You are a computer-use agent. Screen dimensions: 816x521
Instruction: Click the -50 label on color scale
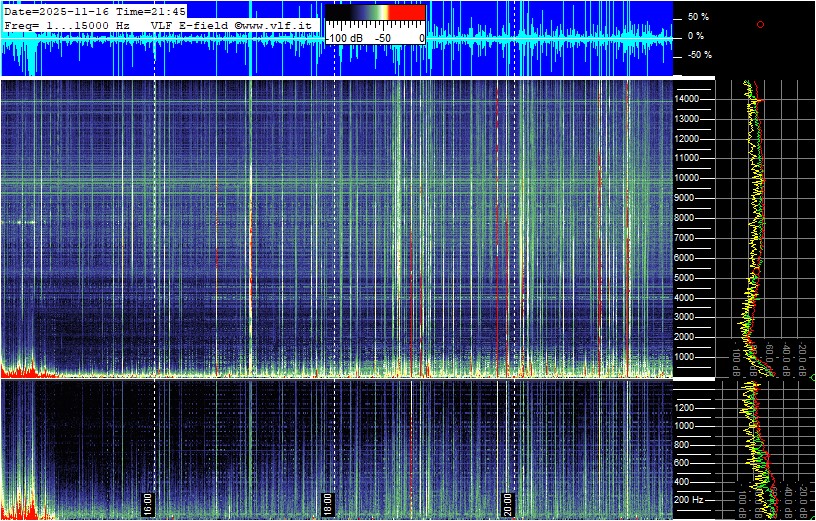pos(382,38)
